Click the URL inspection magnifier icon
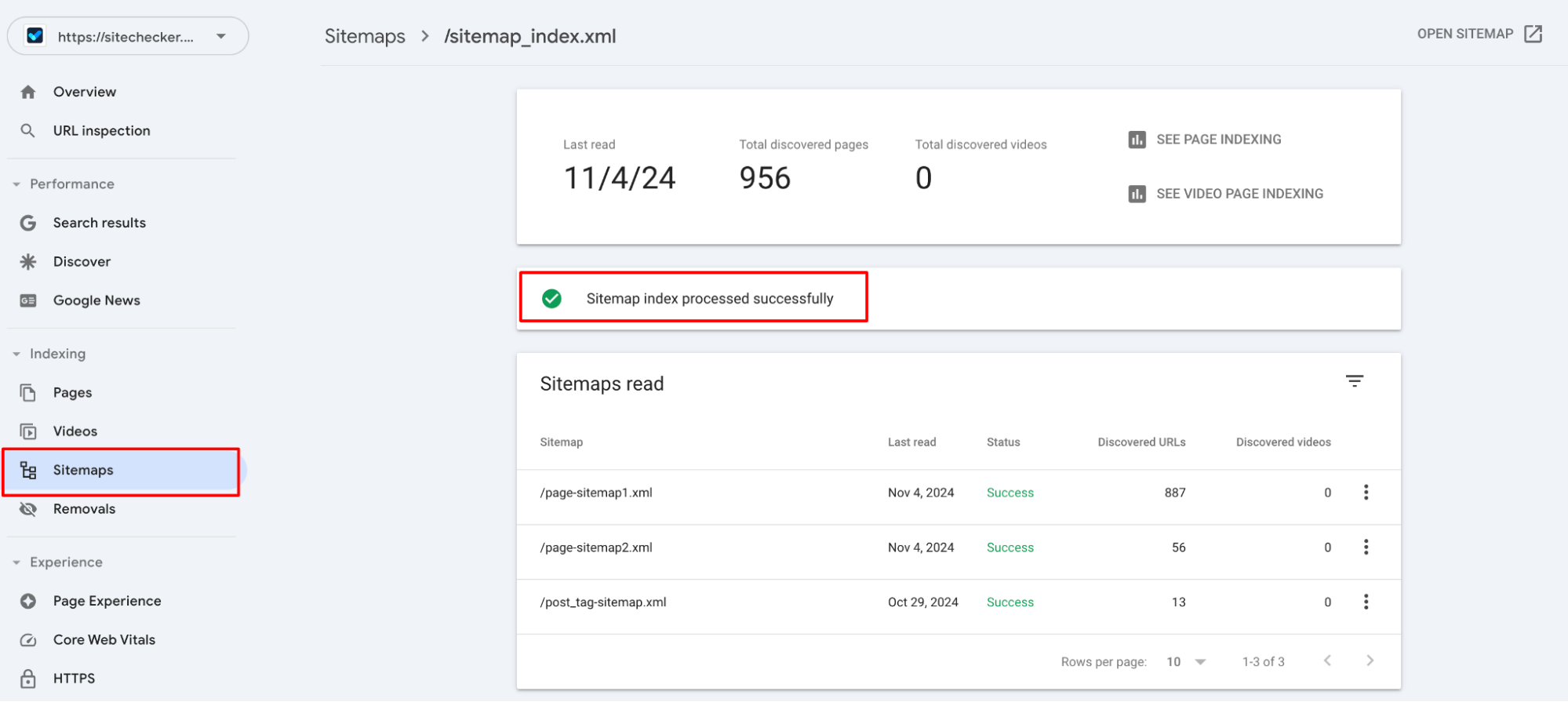This screenshot has height=702, width=1568. (x=28, y=130)
